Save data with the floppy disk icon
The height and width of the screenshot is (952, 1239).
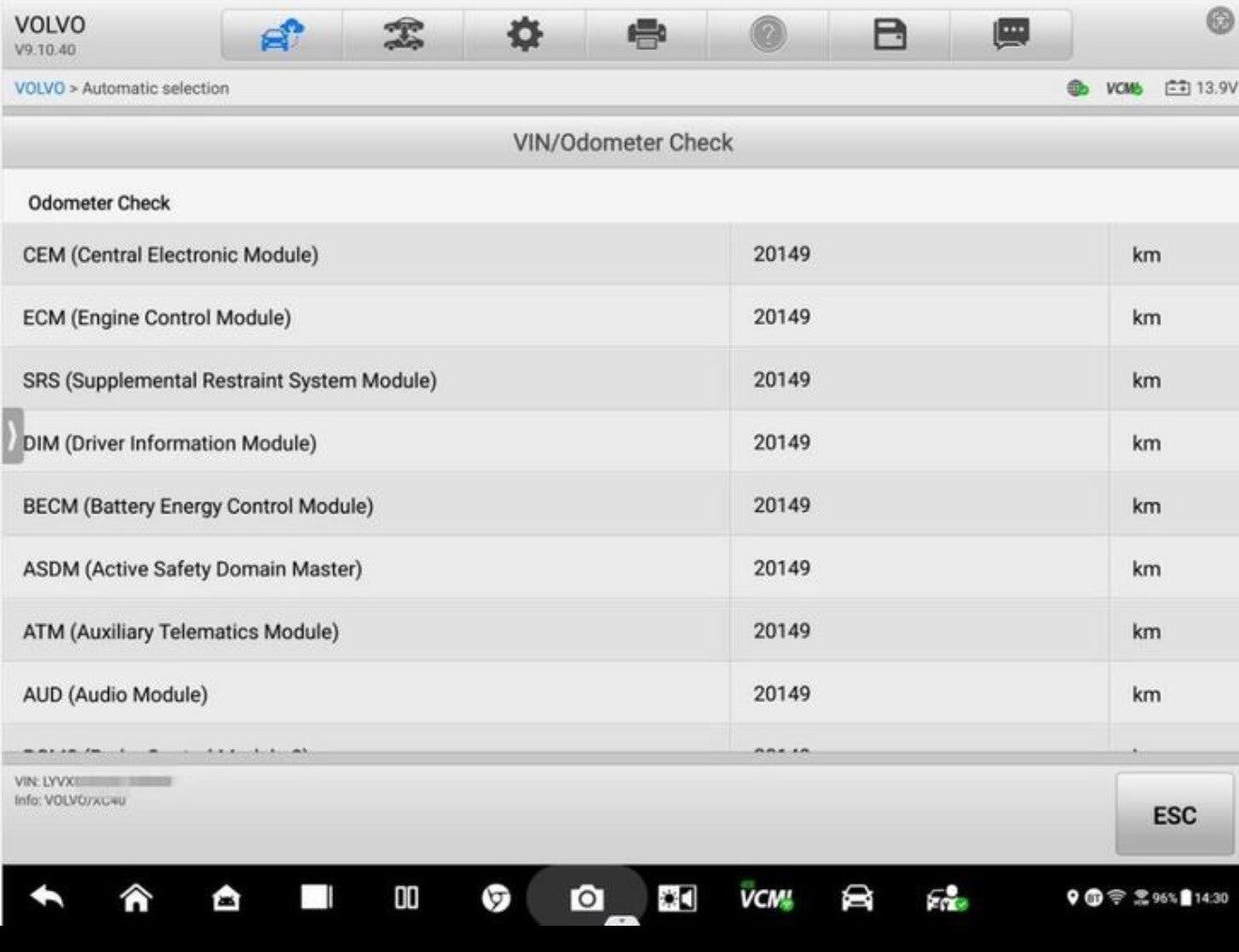(889, 36)
